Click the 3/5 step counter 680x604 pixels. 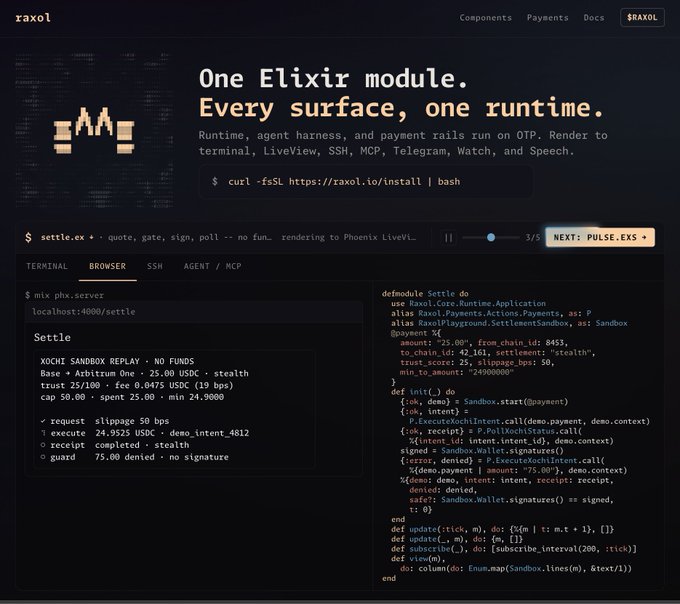pos(533,237)
